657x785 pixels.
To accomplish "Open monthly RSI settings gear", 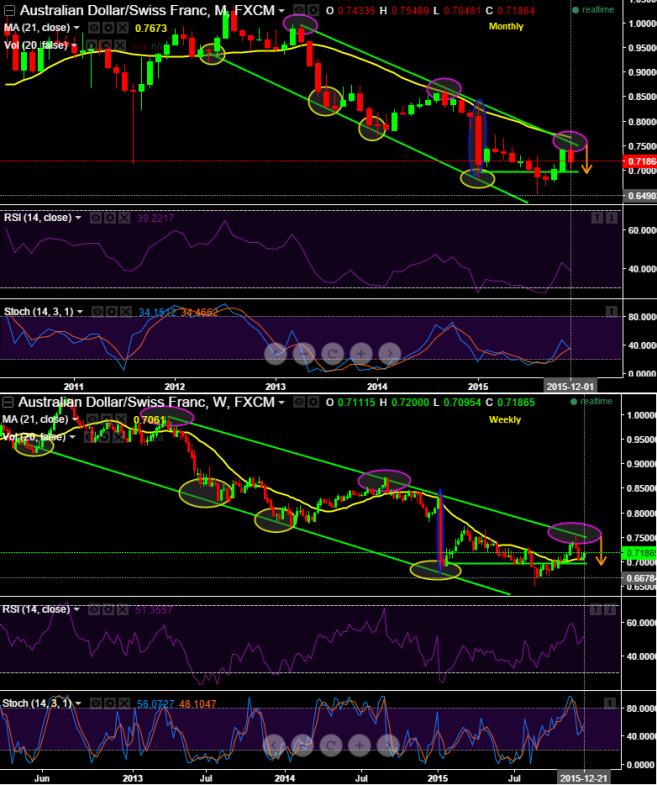I will (110, 218).
